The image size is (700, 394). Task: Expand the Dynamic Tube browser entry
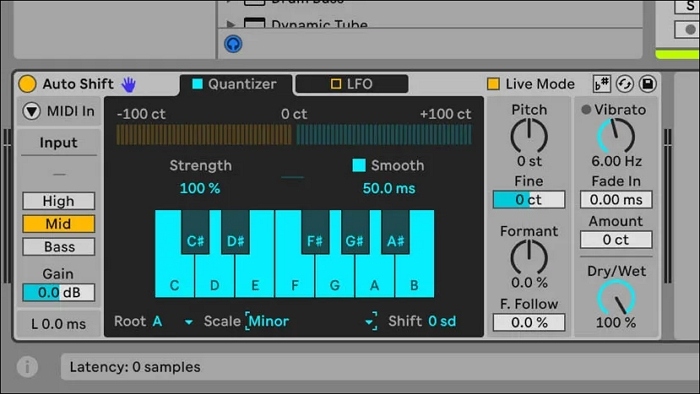click(230, 24)
